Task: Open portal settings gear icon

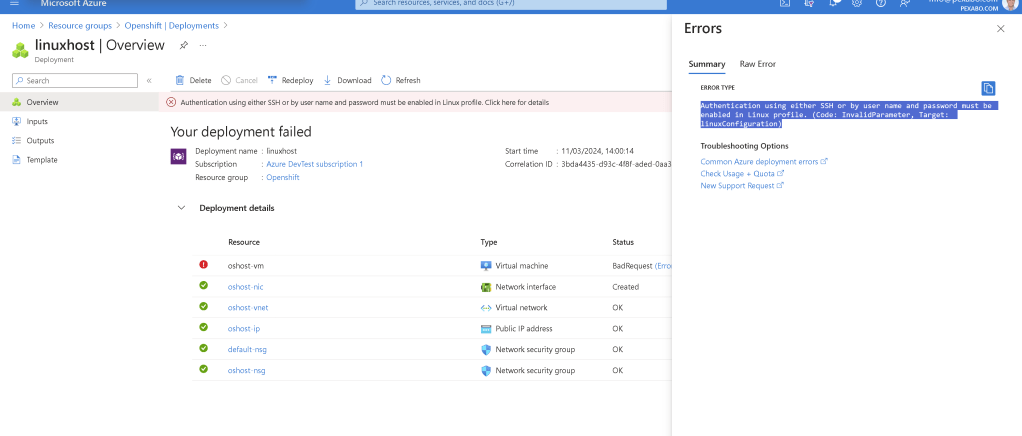Action: pos(857,3)
